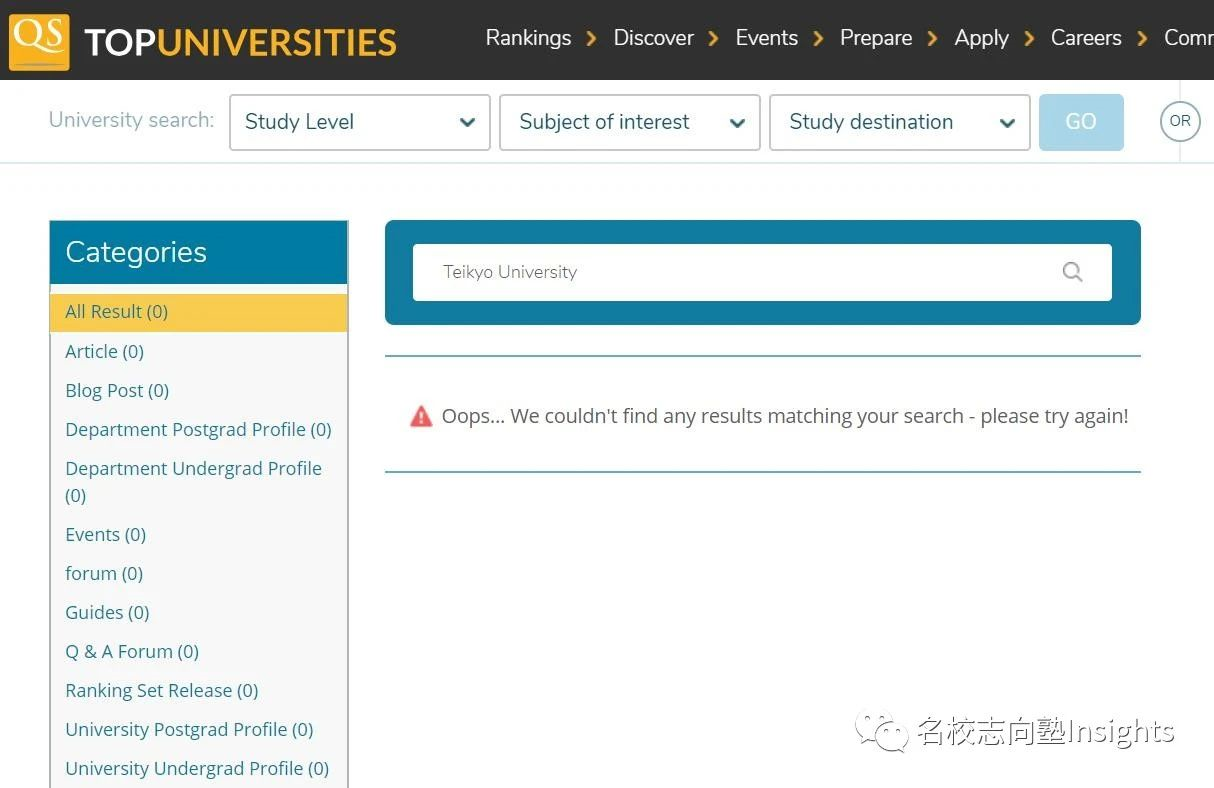Click the Categories panel header
The height and width of the screenshot is (788, 1214).
(x=199, y=252)
